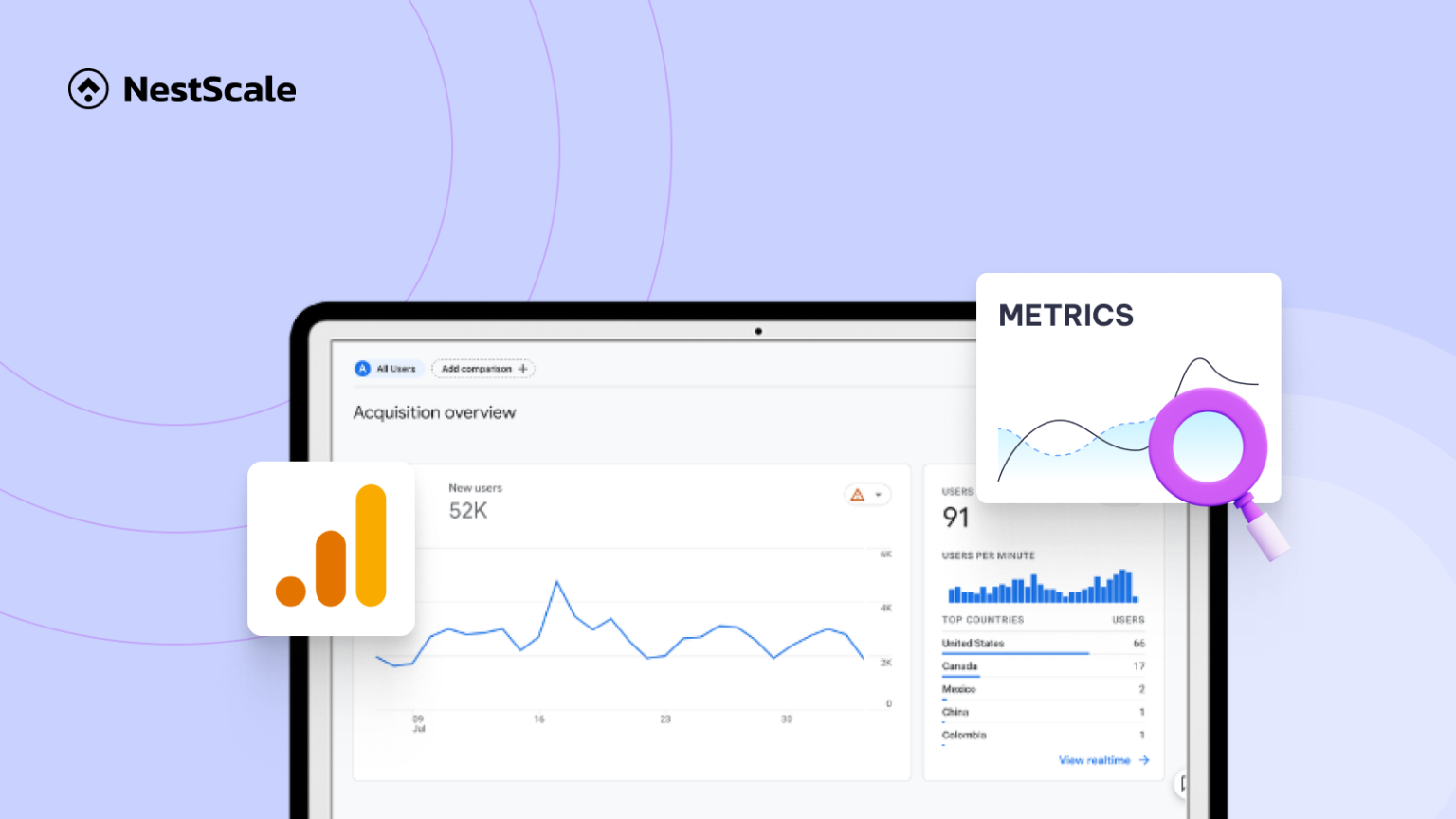The width and height of the screenshot is (1456, 819).
Task: Click the NestScale arrow logo icon
Action: click(x=87, y=89)
